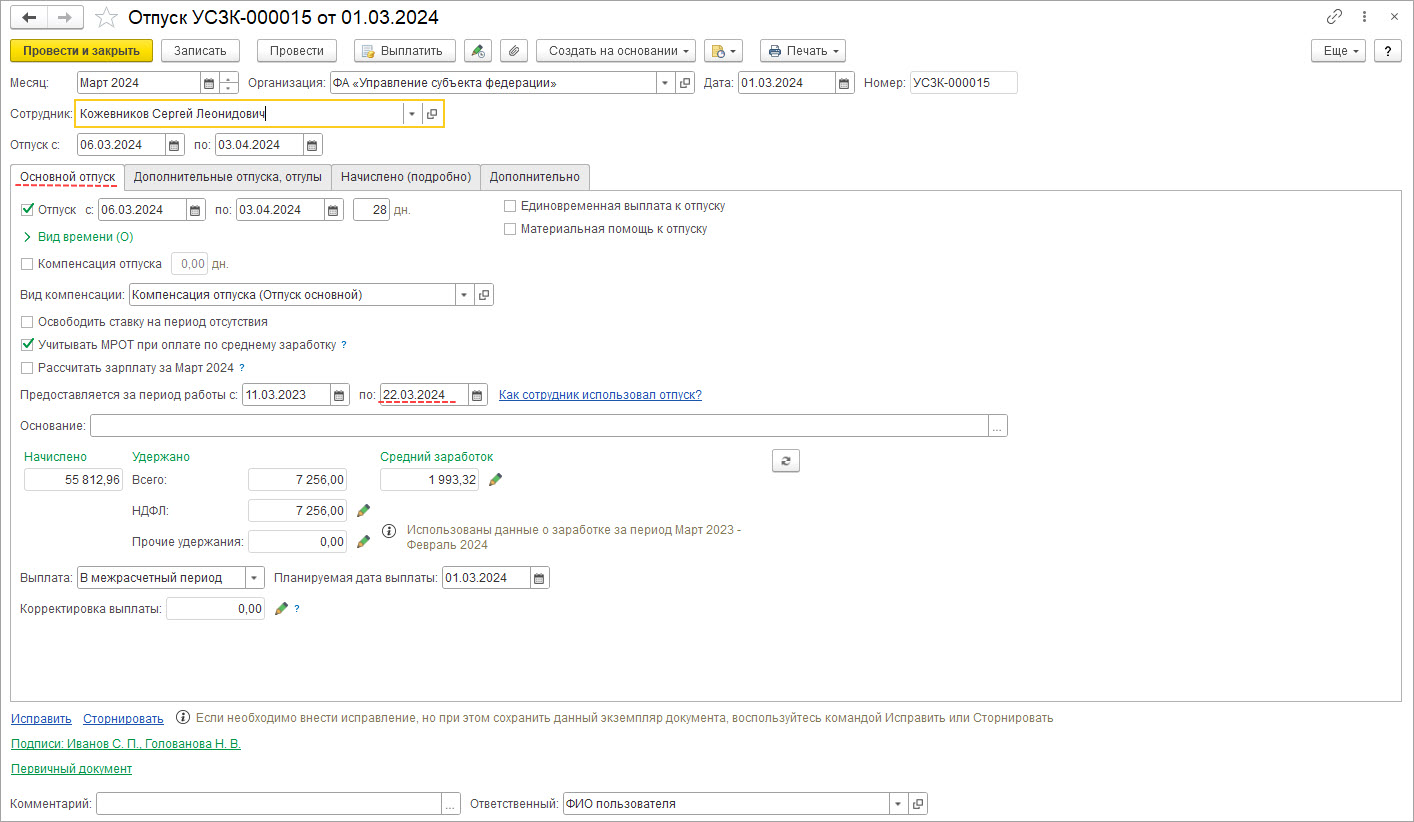The height and width of the screenshot is (822, 1414).
Task: Open calendar for tab vacation end 03.04.2024
Action: [335, 210]
